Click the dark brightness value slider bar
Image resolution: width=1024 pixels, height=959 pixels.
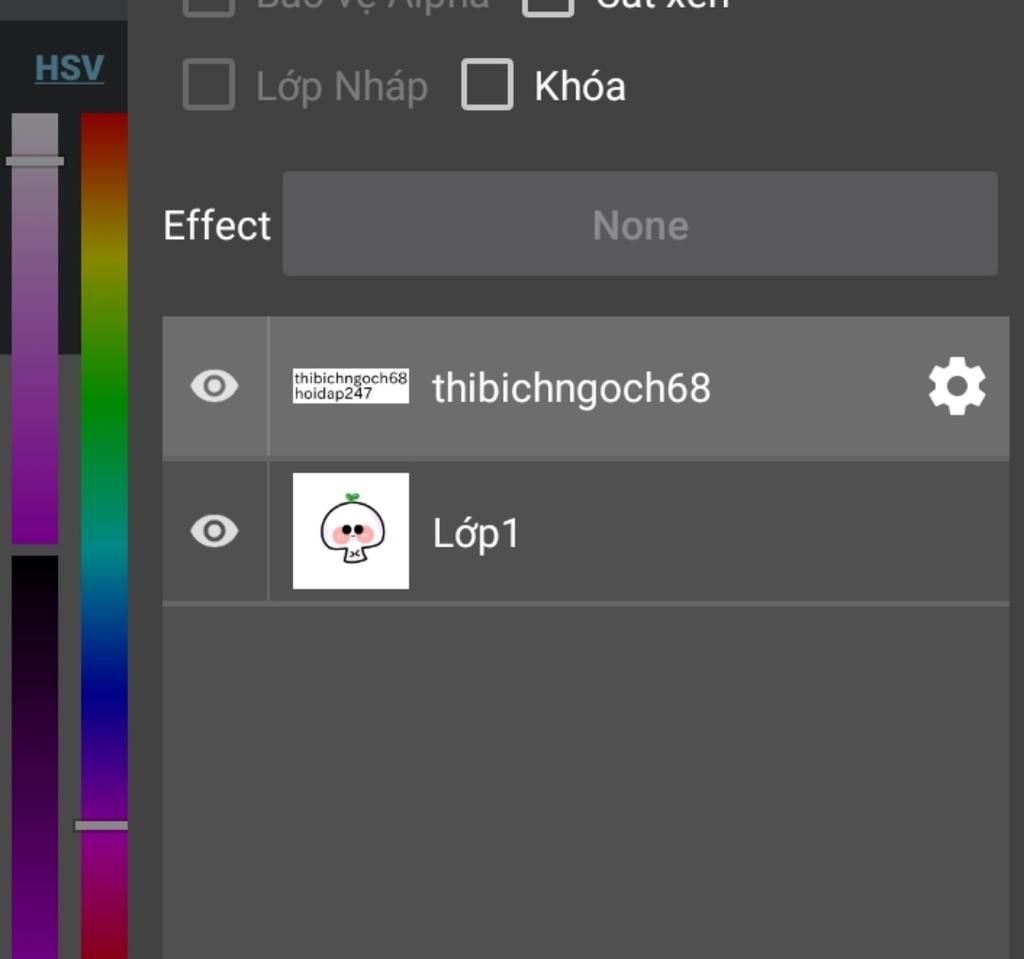35,758
